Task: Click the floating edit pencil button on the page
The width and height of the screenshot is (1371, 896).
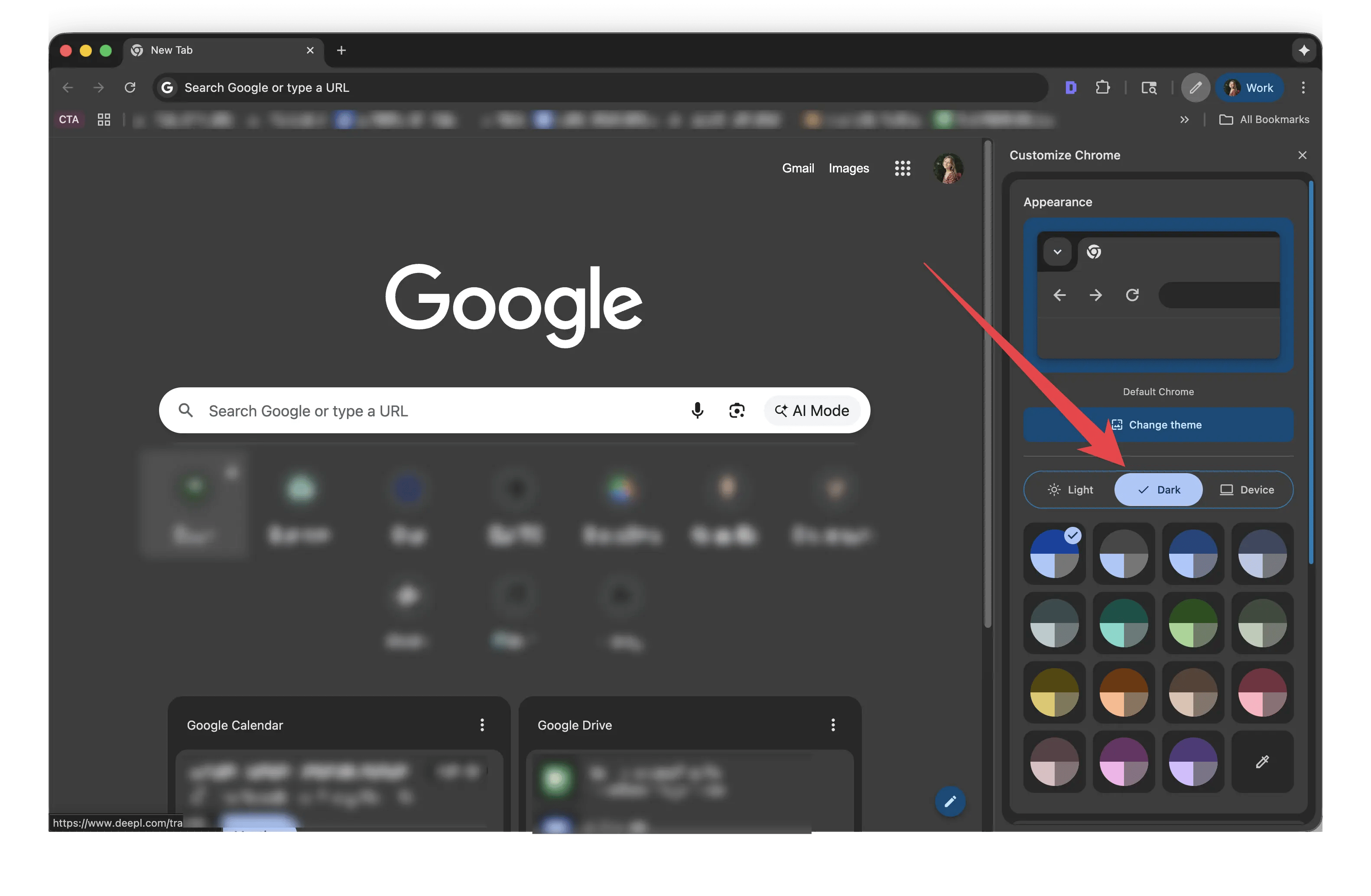Action: click(950, 801)
